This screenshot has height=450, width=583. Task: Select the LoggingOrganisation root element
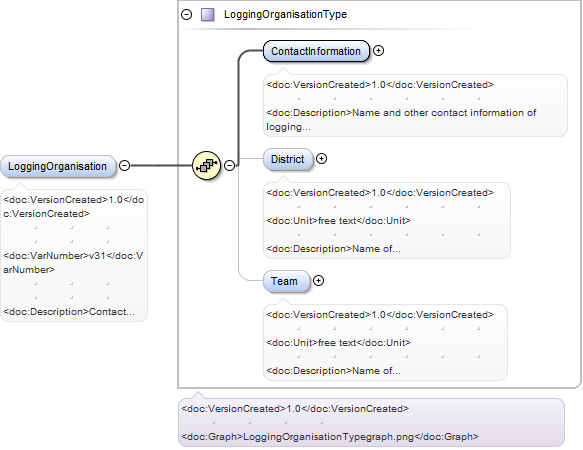[58, 166]
